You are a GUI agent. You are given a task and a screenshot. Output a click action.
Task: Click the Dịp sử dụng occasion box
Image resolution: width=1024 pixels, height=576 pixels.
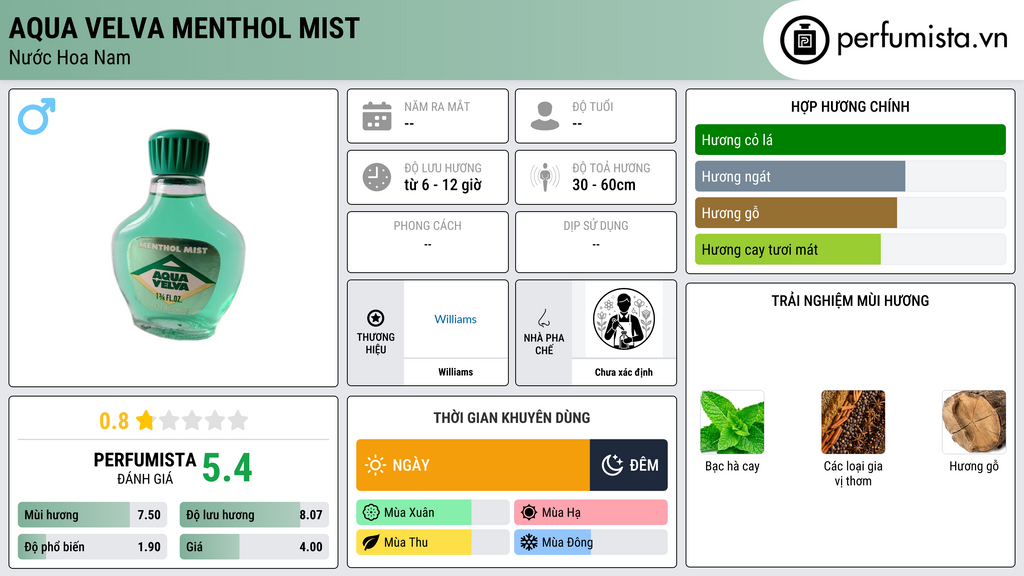[596, 242]
